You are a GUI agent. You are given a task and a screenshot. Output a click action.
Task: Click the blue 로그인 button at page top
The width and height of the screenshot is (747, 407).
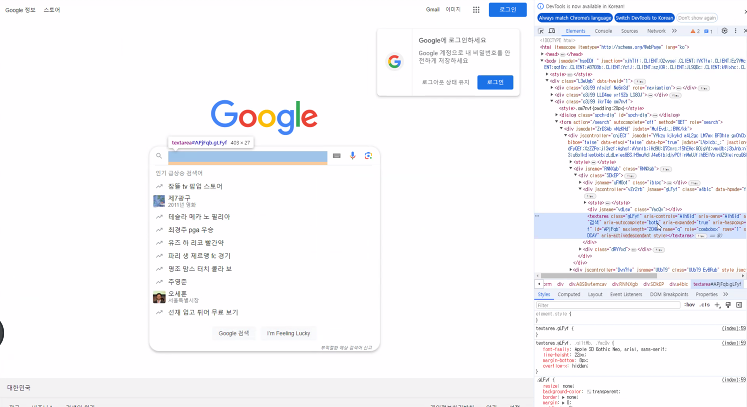click(508, 10)
